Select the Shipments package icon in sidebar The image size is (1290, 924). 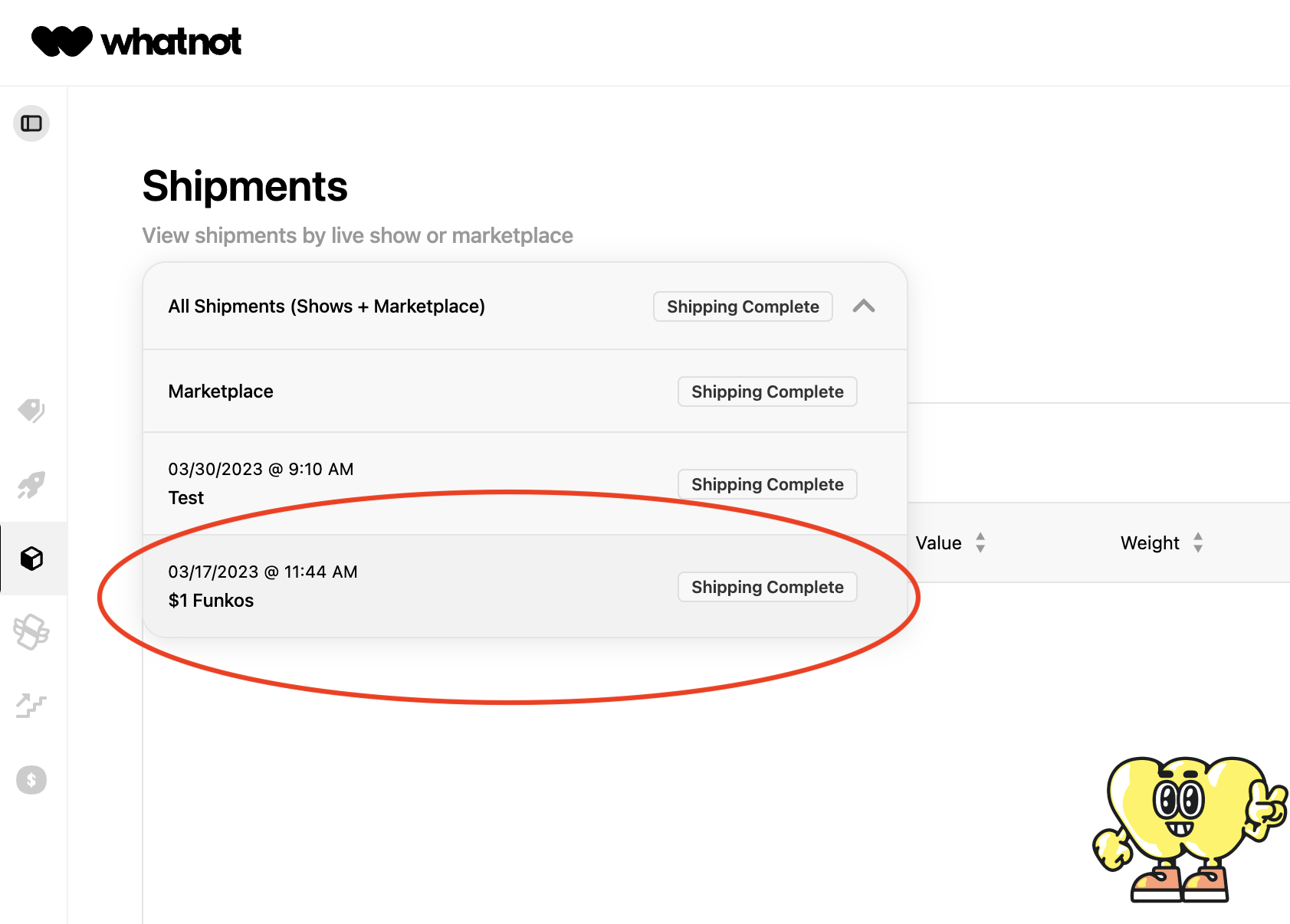(31, 559)
